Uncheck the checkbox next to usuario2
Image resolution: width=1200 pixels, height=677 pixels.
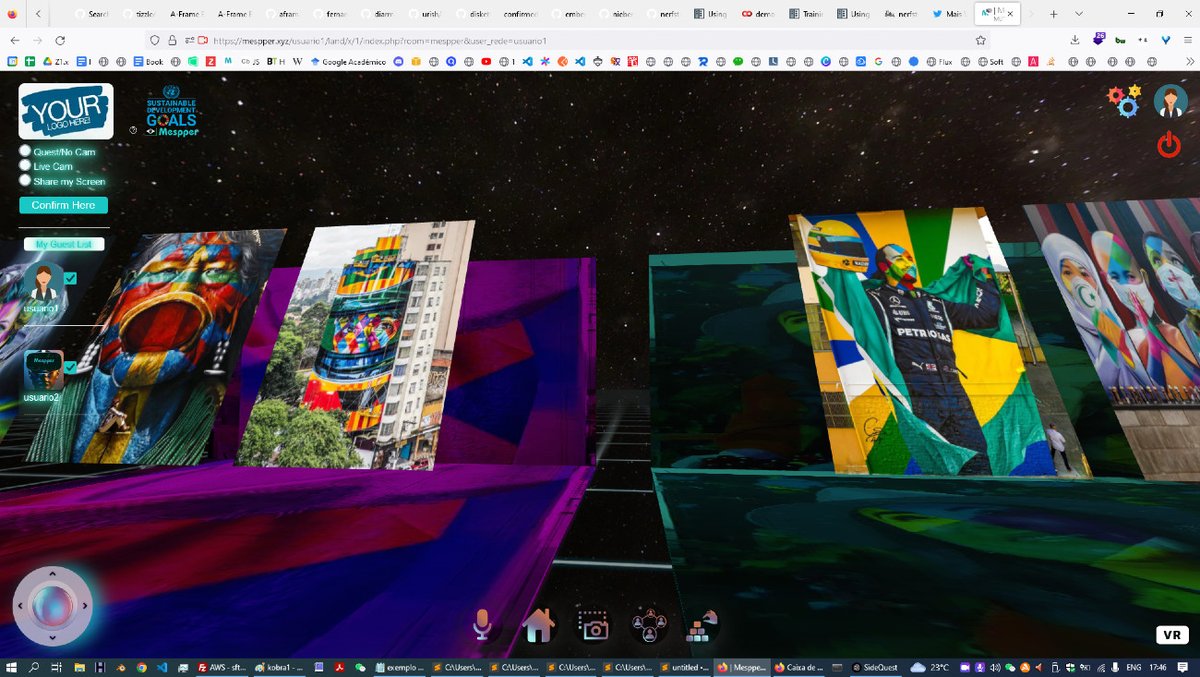pos(70,367)
